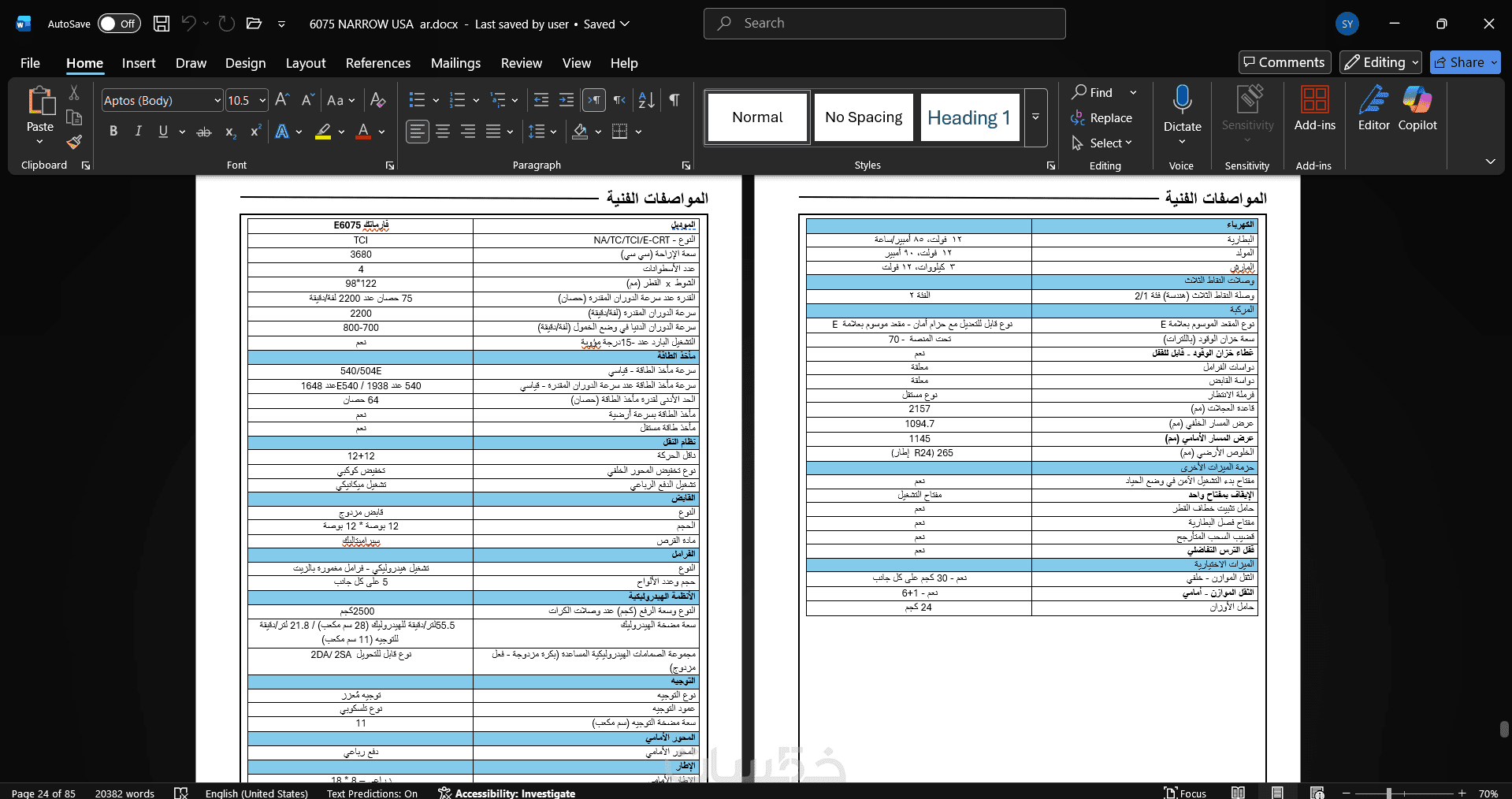Open the File menu
Screen dimensions: 1512x799
click(30, 63)
